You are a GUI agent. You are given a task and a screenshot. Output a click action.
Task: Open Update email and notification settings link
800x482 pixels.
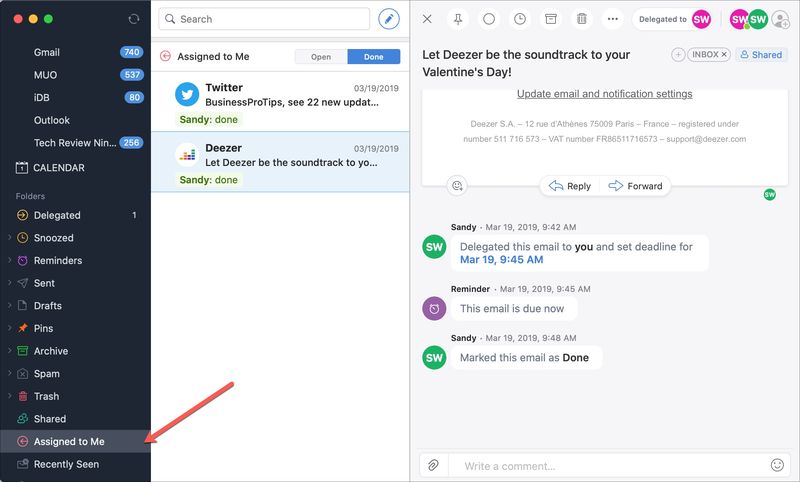click(605, 94)
